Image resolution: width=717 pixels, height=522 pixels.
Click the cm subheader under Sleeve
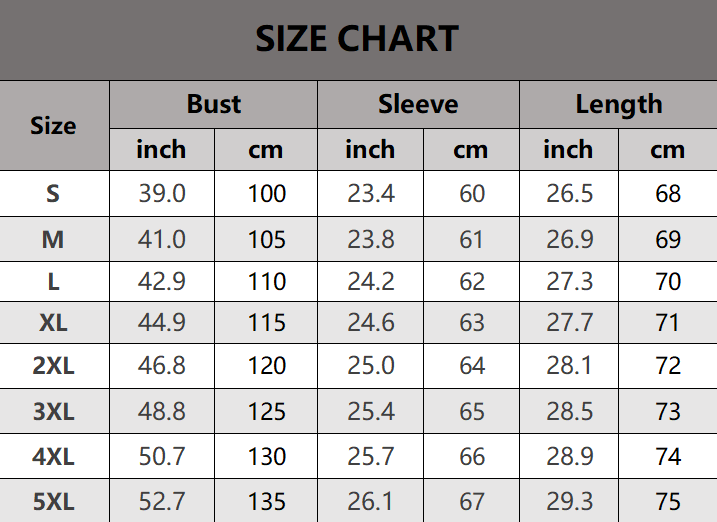pos(470,150)
